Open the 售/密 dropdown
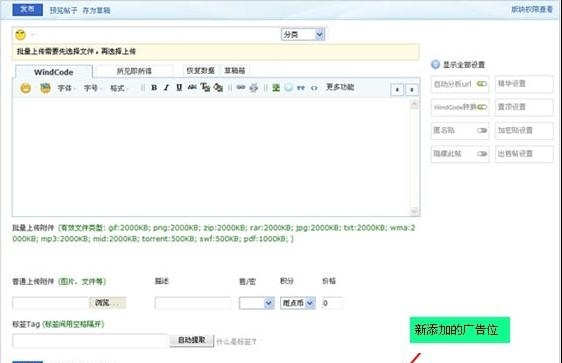562x363 pixels. [x=257, y=303]
